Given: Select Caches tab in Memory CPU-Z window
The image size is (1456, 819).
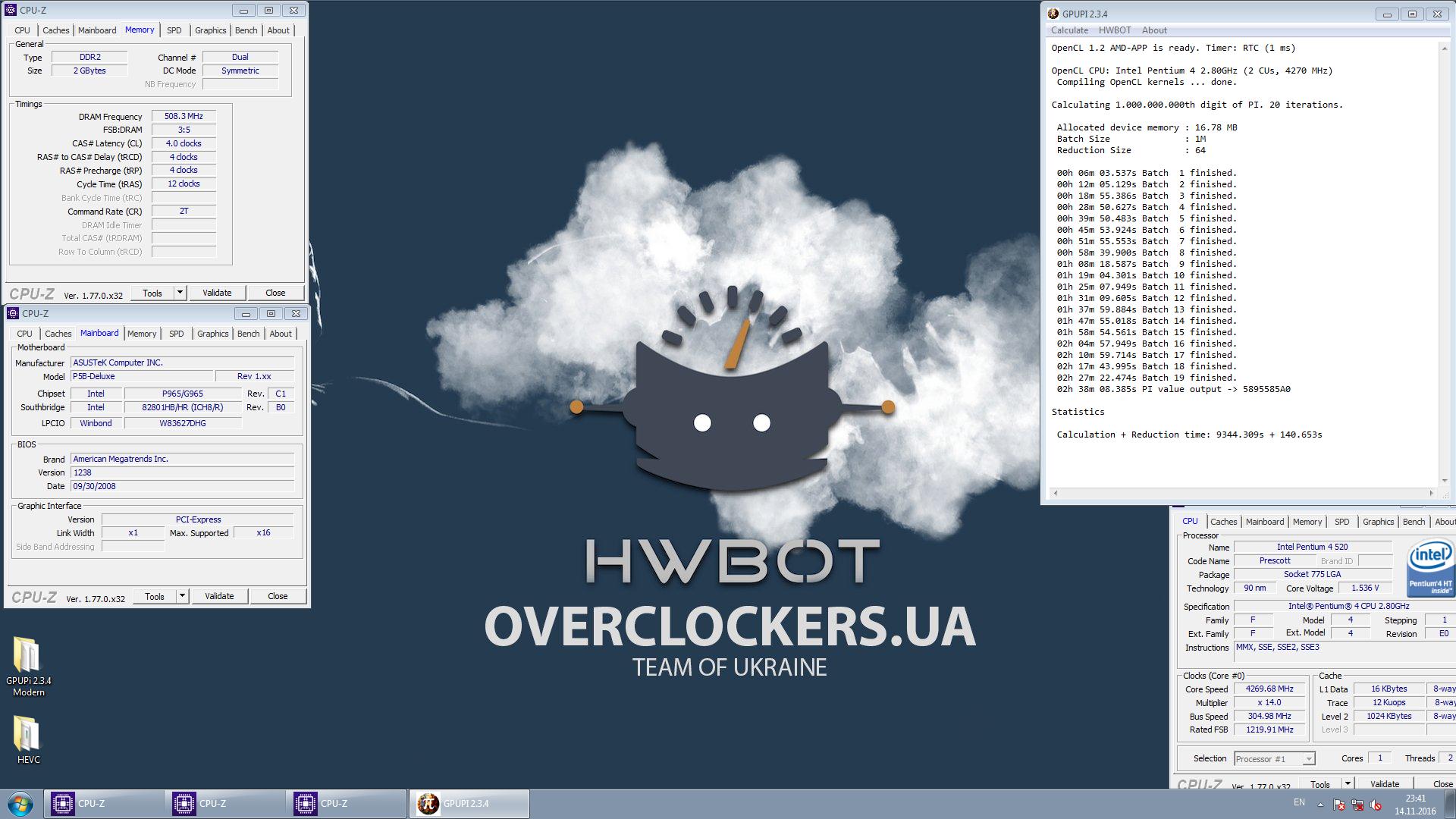Looking at the screenshot, I should point(56,30).
